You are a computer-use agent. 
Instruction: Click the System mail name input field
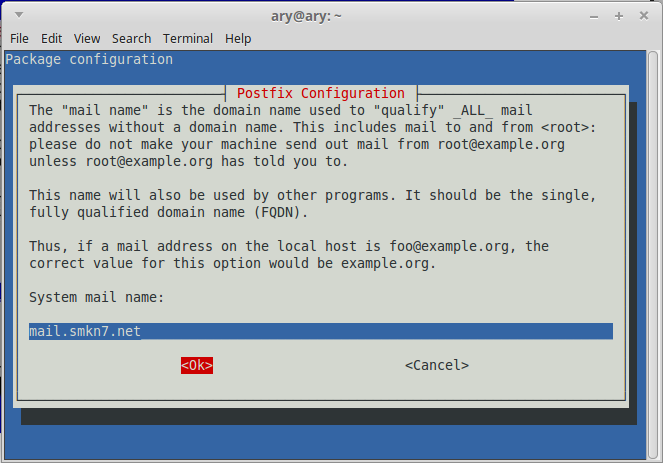[x=321, y=331]
